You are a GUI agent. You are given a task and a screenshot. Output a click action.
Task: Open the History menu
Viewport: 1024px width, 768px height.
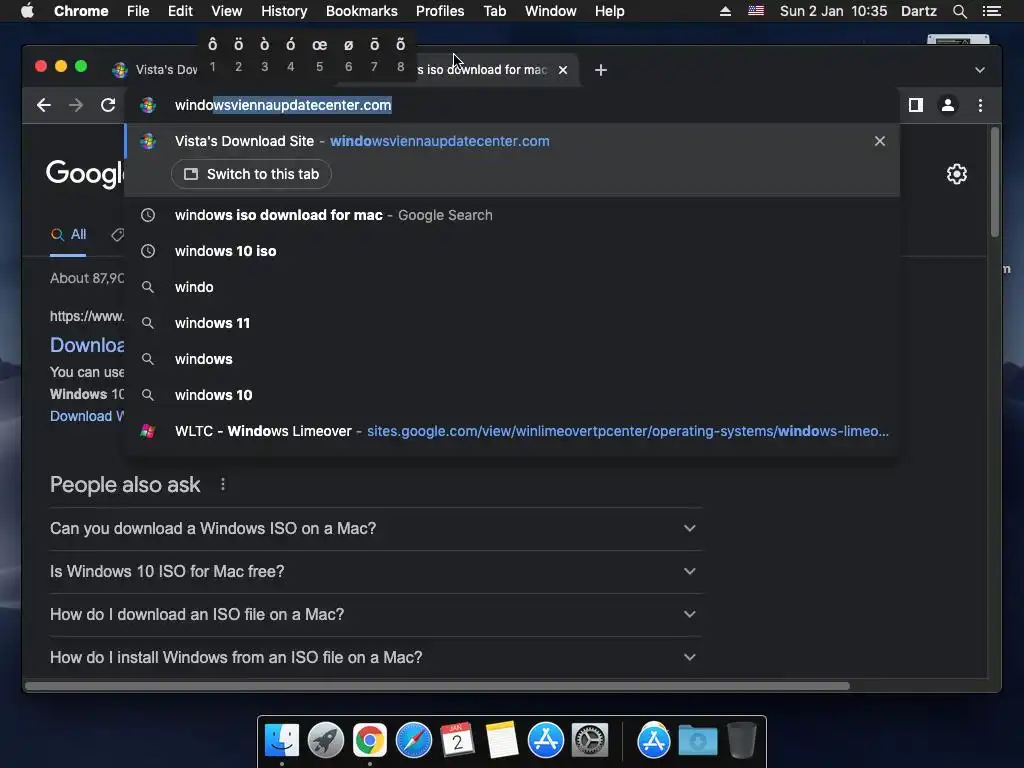point(284,11)
